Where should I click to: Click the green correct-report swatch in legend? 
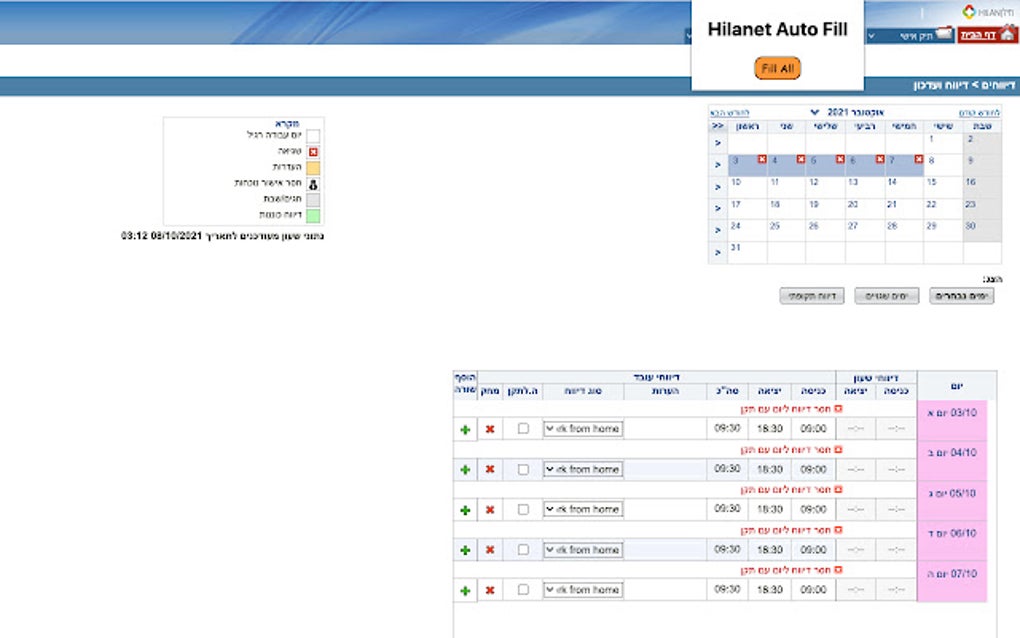point(313,215)
